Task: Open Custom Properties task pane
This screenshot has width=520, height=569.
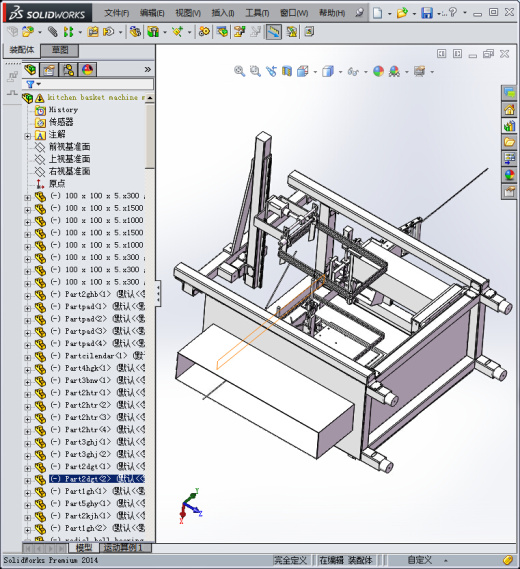Action: click(x=509, y=191)
